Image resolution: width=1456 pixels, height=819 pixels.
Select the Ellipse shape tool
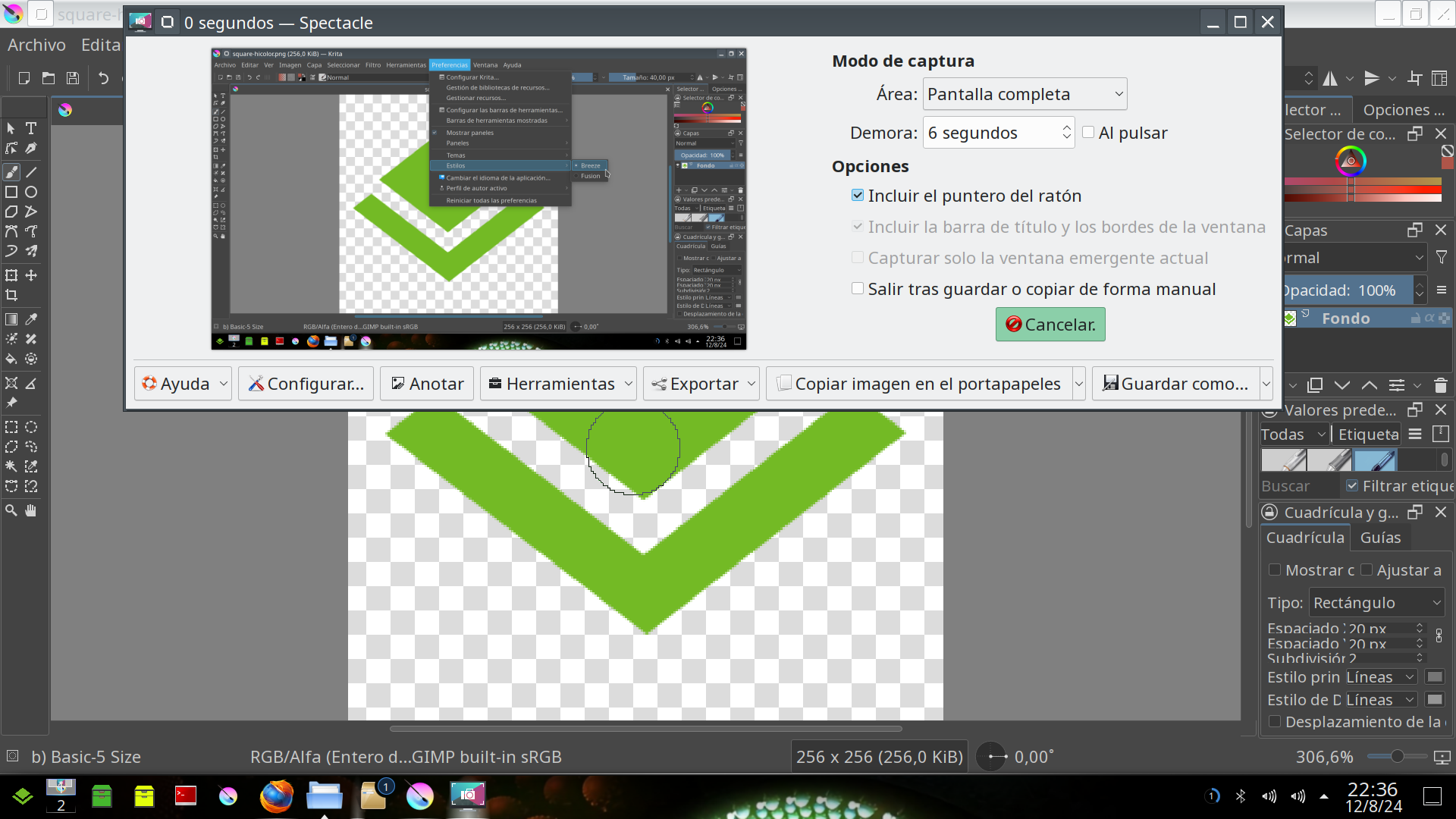(31, 192)
